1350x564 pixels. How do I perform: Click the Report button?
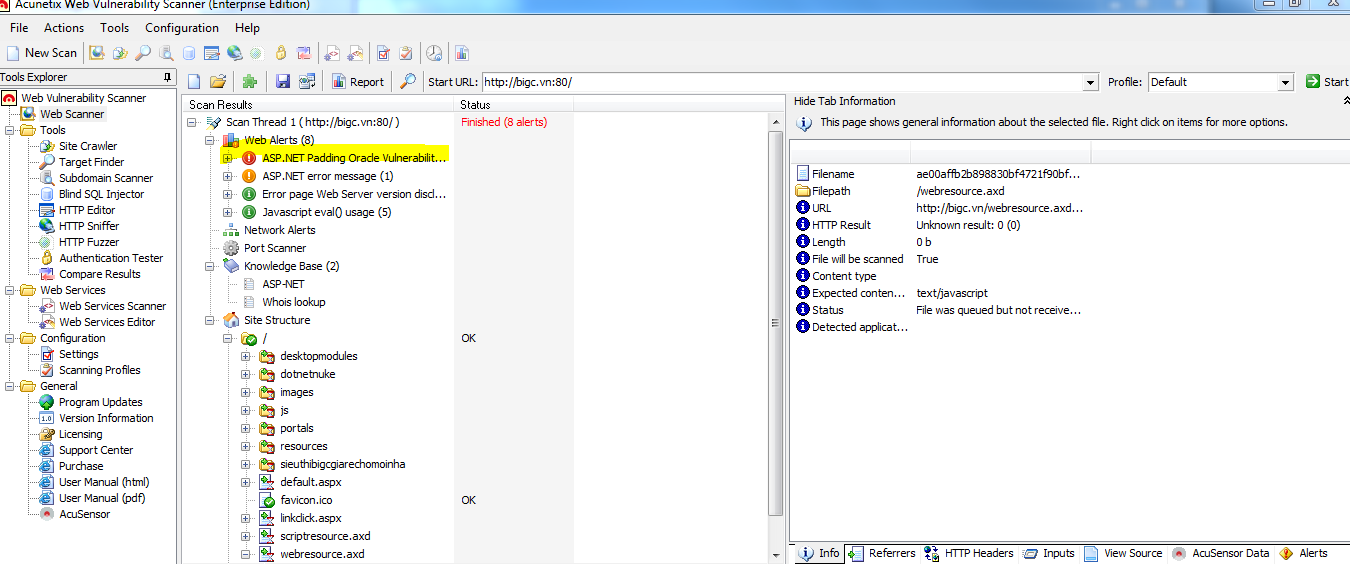(358, 82)
